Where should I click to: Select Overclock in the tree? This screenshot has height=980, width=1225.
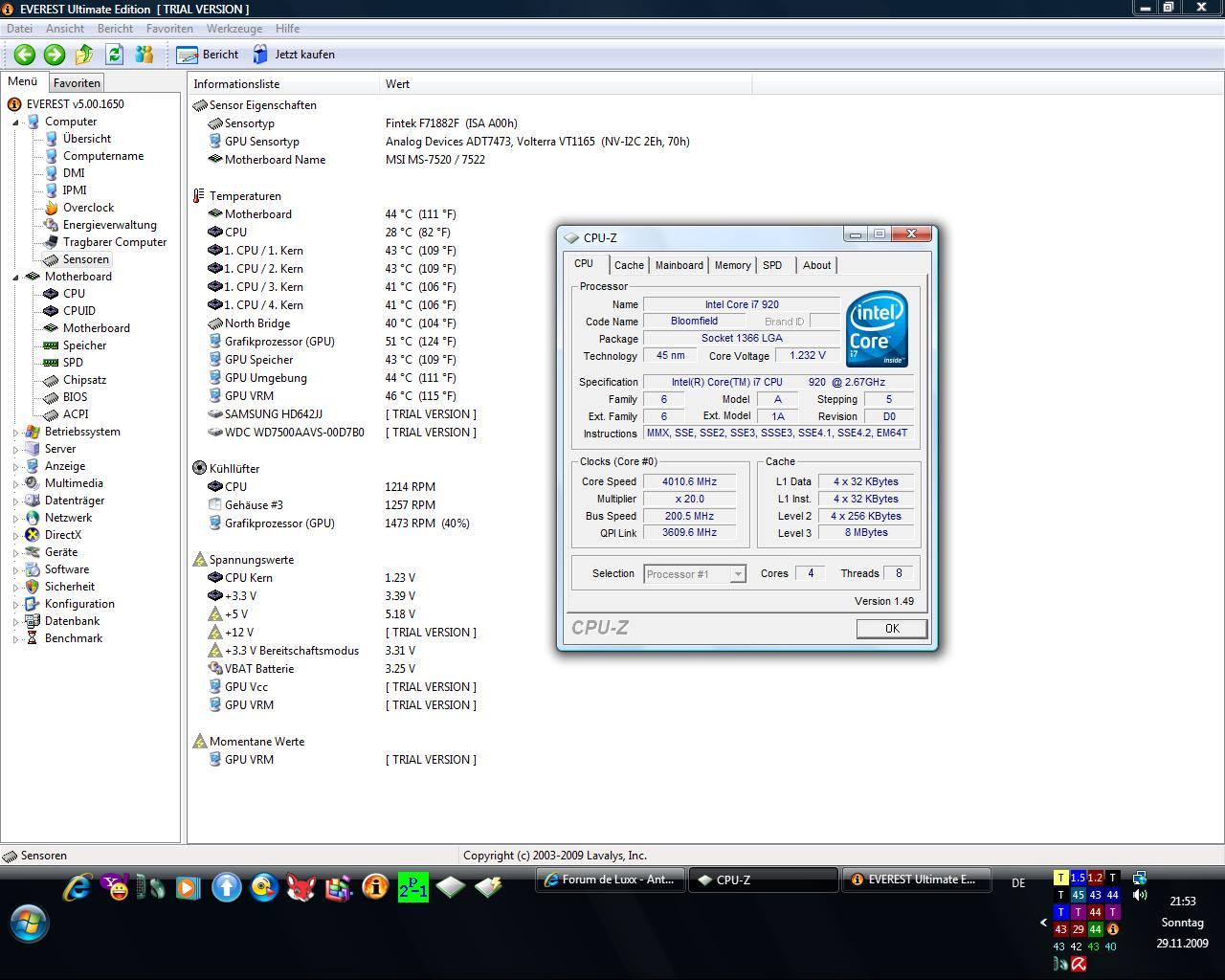tap(88, 208)
